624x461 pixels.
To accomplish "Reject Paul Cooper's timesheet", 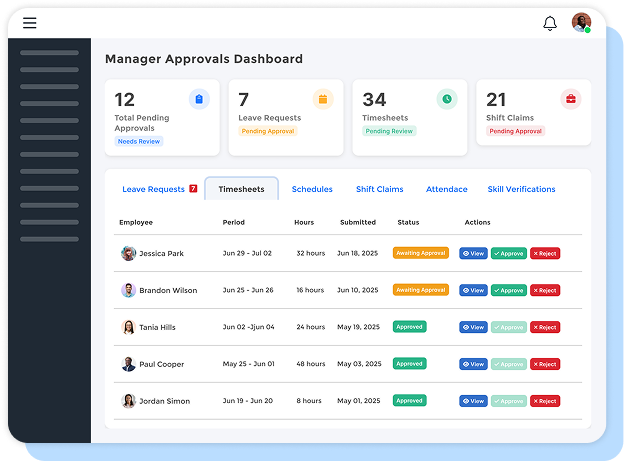I will (545, 364).
